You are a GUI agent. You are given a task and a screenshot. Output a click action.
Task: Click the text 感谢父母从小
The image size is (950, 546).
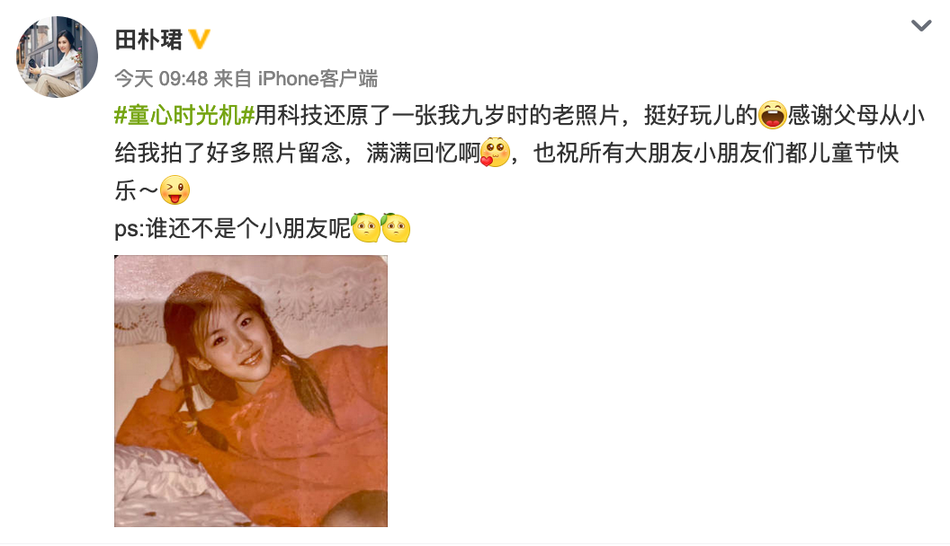(x=856, y=115)
